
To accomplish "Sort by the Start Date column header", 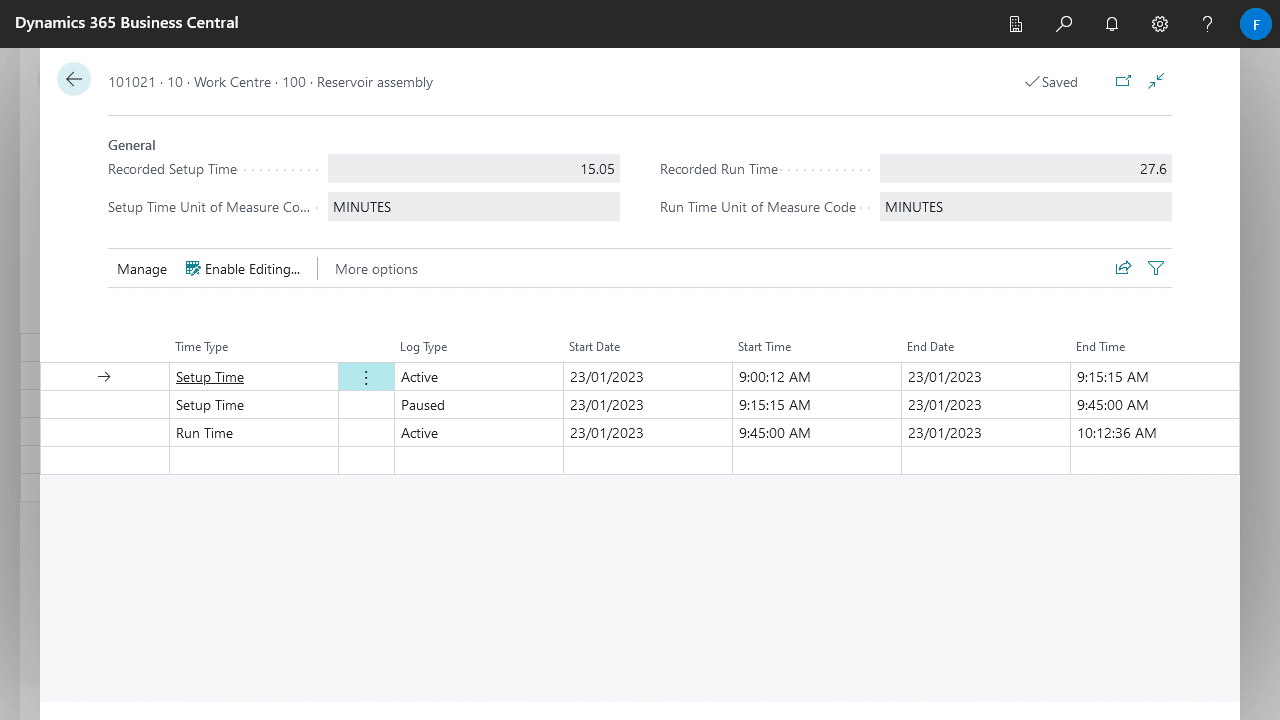I will [595, 347].
